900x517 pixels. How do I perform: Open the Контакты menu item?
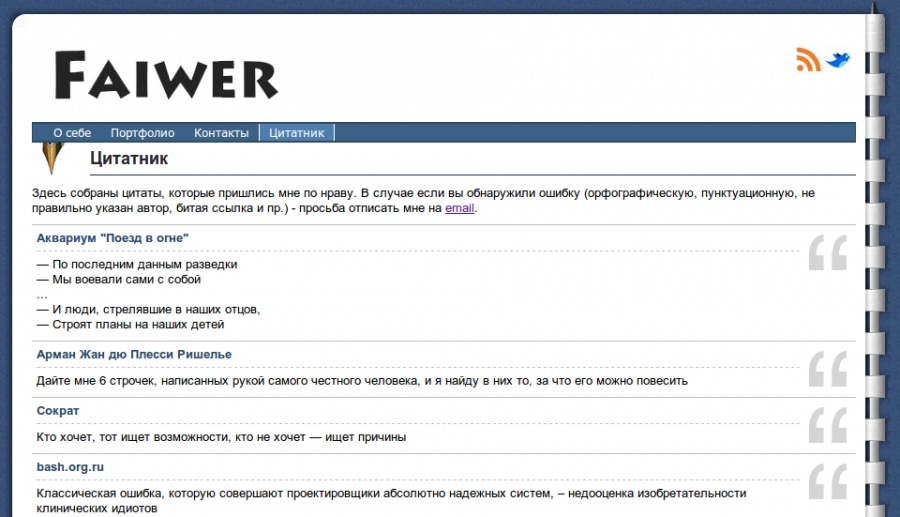[221, 133]
